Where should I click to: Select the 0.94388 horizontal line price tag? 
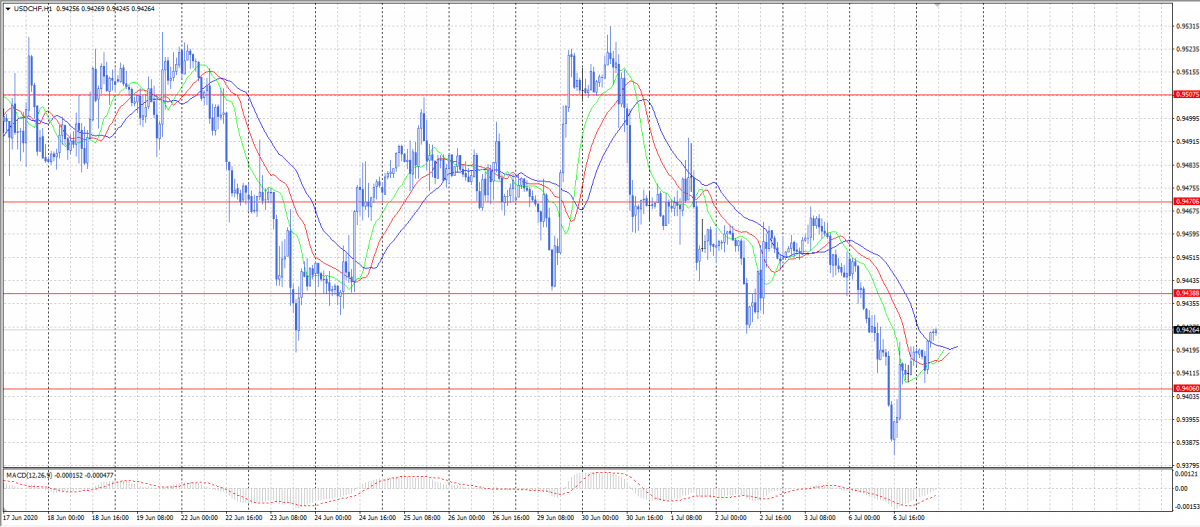pyautogui.click(x=1187, y=293)
